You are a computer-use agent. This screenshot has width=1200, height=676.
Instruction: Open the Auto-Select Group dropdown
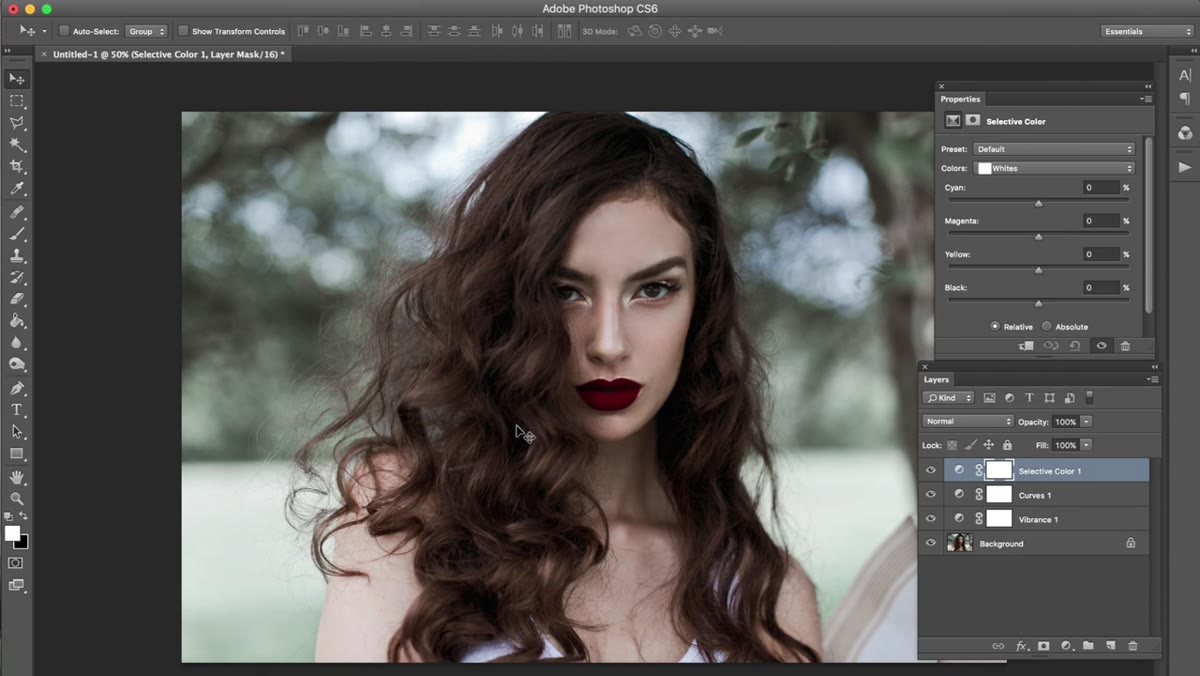[x=146, y=31]
